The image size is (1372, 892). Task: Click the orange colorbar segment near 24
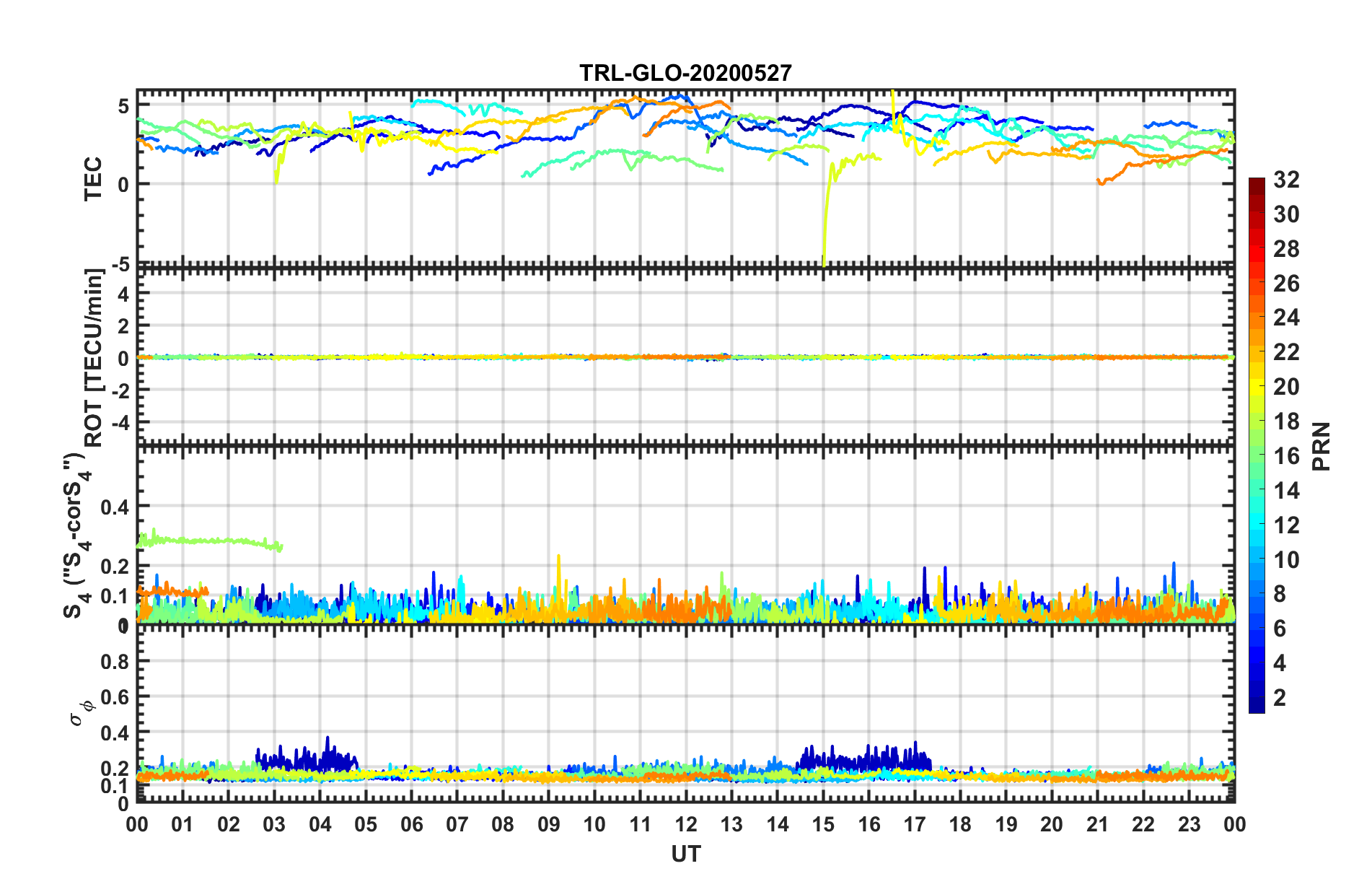1257,318
